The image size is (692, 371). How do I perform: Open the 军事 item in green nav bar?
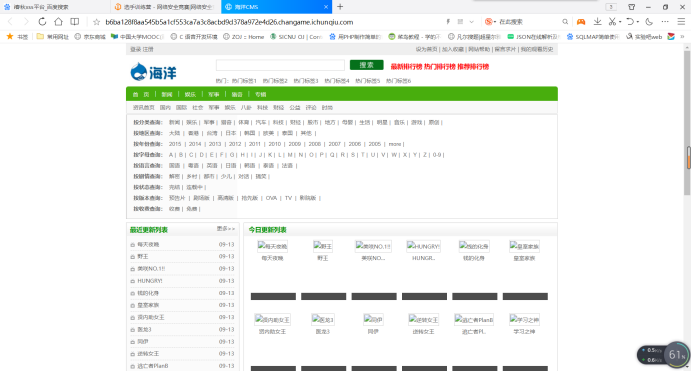[x=214, y=94]
